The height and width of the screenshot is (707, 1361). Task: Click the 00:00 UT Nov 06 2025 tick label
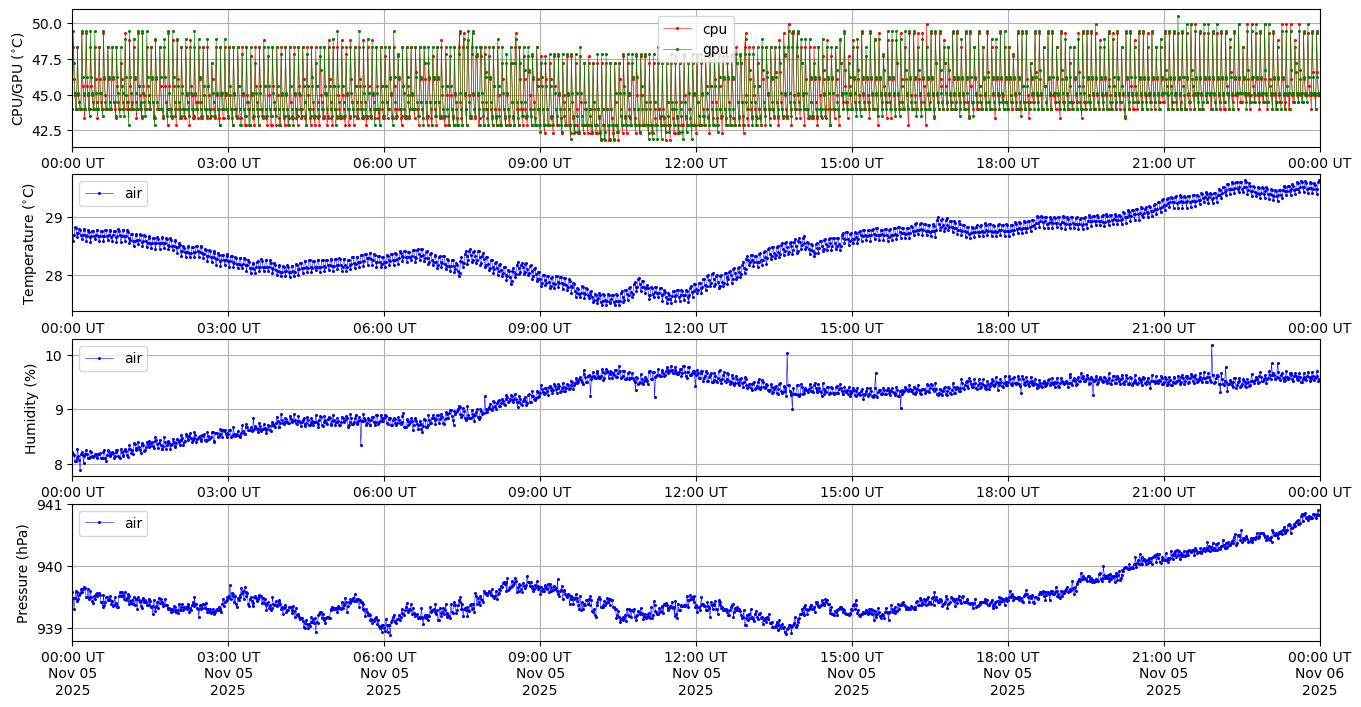[x=1319, y=673]
